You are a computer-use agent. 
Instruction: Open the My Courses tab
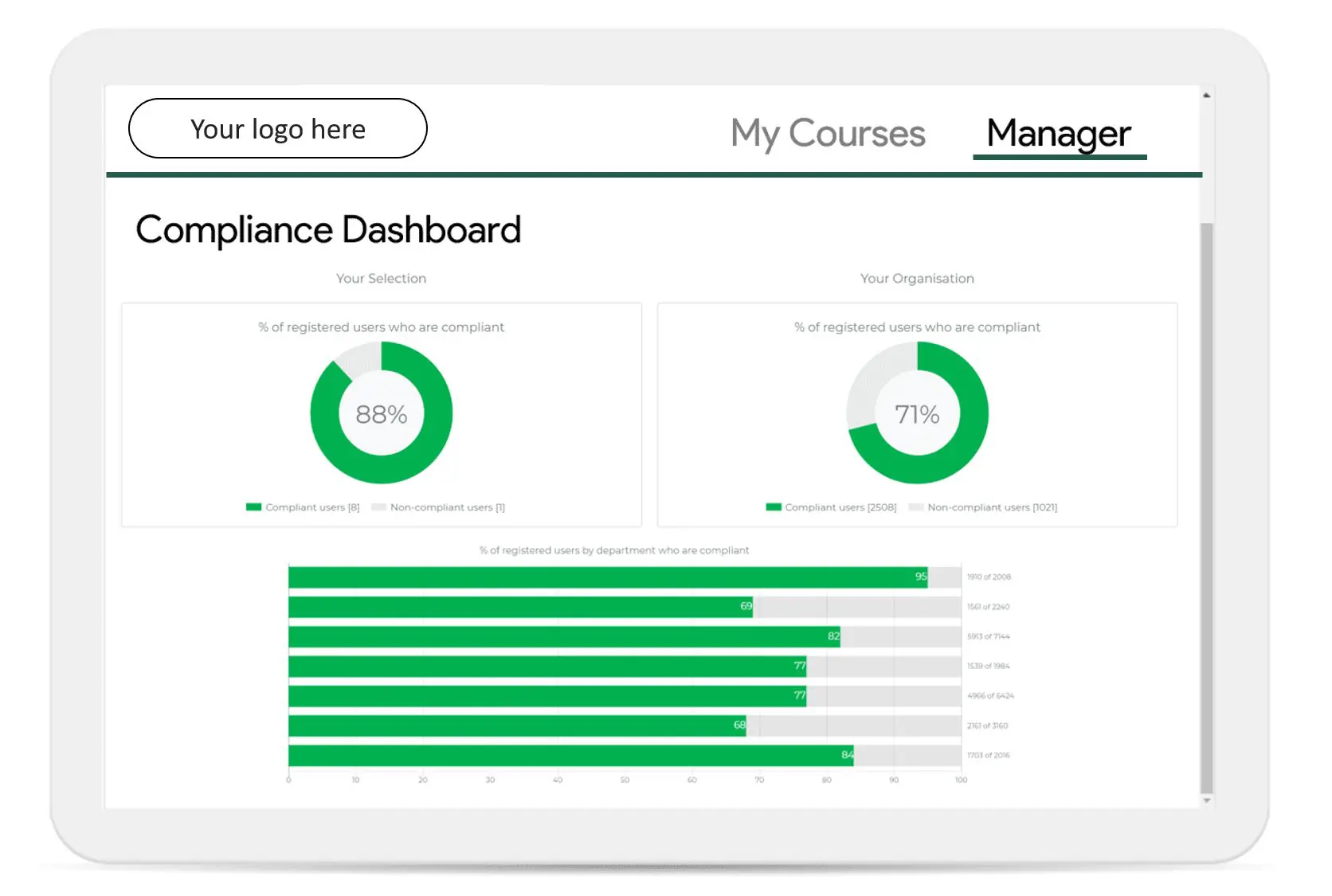[828, 134]
